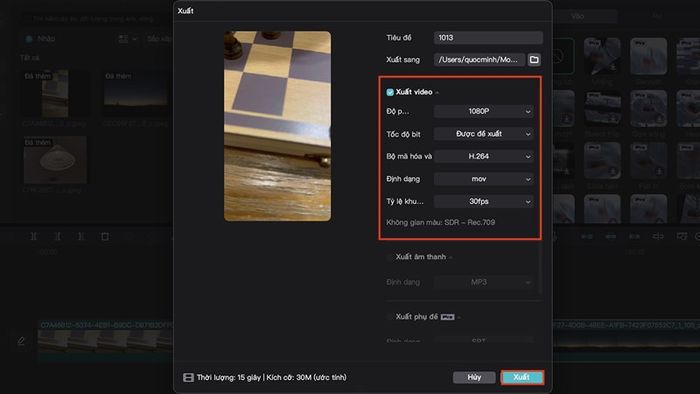Open the mov format dropdown
This screenshot has height=394, width=700.
point(483,179)
